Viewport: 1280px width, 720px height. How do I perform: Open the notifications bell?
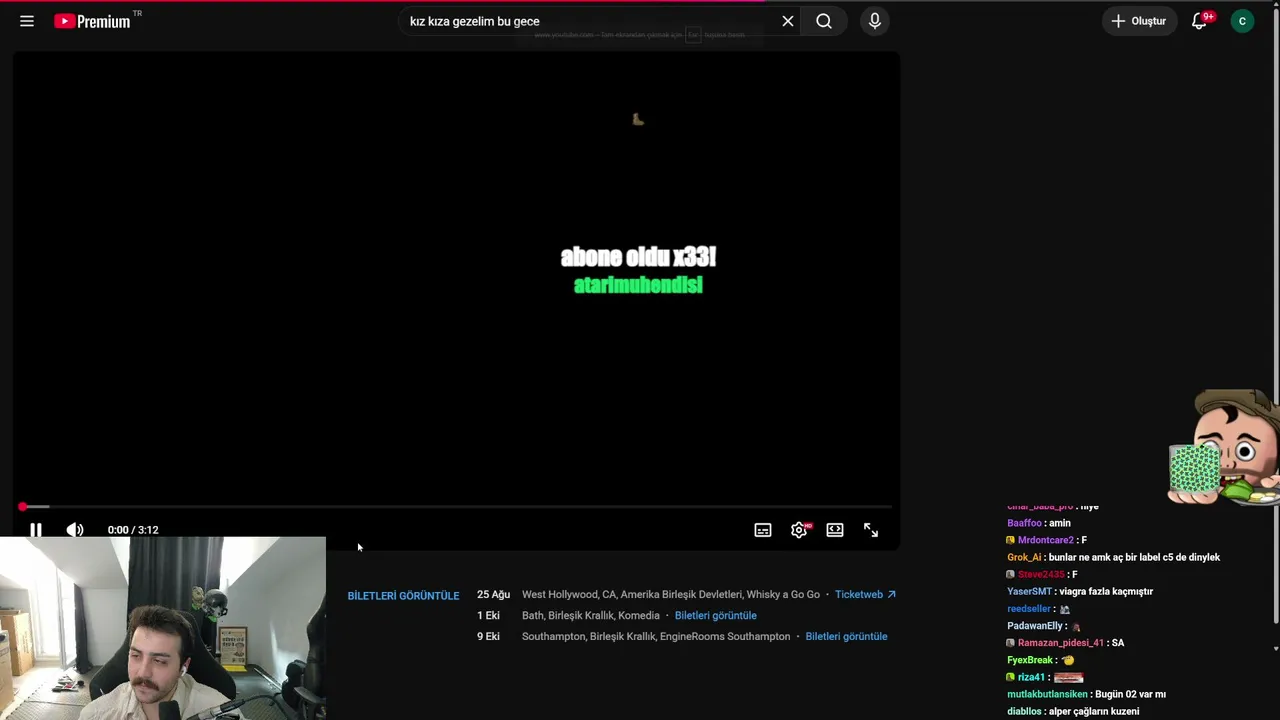pyautogui.click(x=1200, y=21)
